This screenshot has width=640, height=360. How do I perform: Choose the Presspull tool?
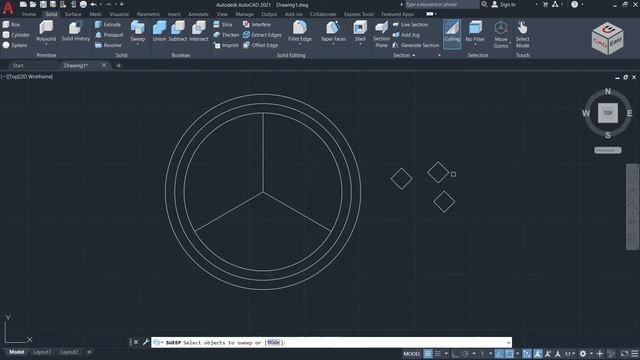pyautogui.click(x=109, y=35)
